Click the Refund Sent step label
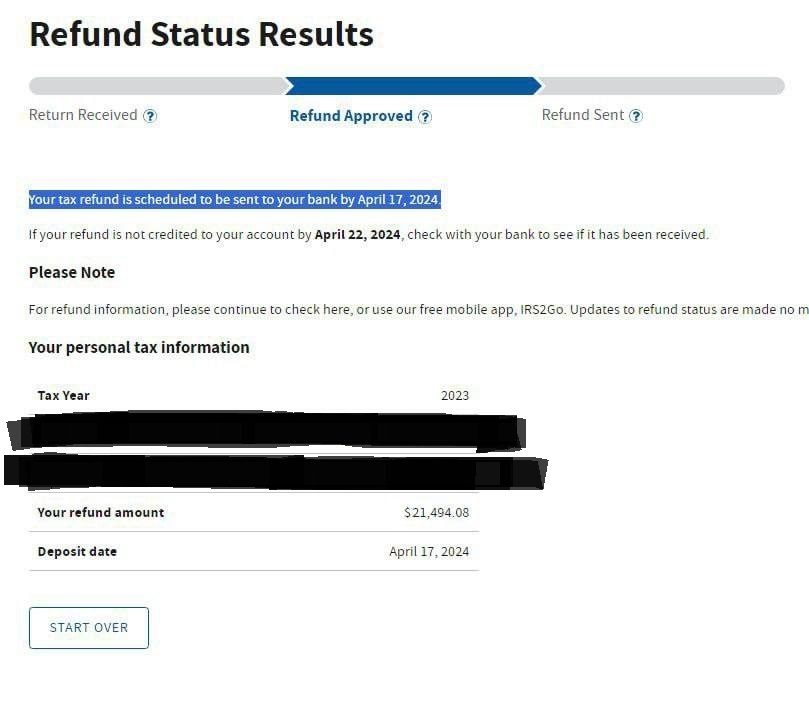809x722 pixels. tap(583, 115)
